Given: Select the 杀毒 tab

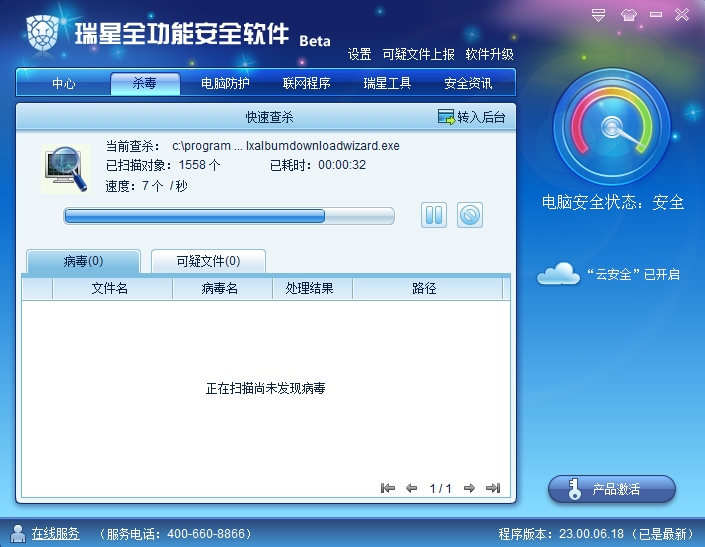Looking at the screenshot, I should click(145, 83).
